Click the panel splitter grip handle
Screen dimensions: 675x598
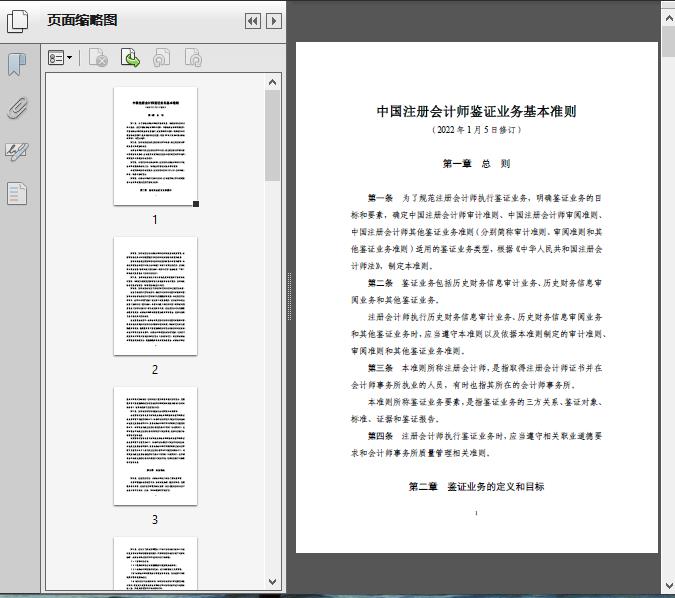[x=290, y=296]
